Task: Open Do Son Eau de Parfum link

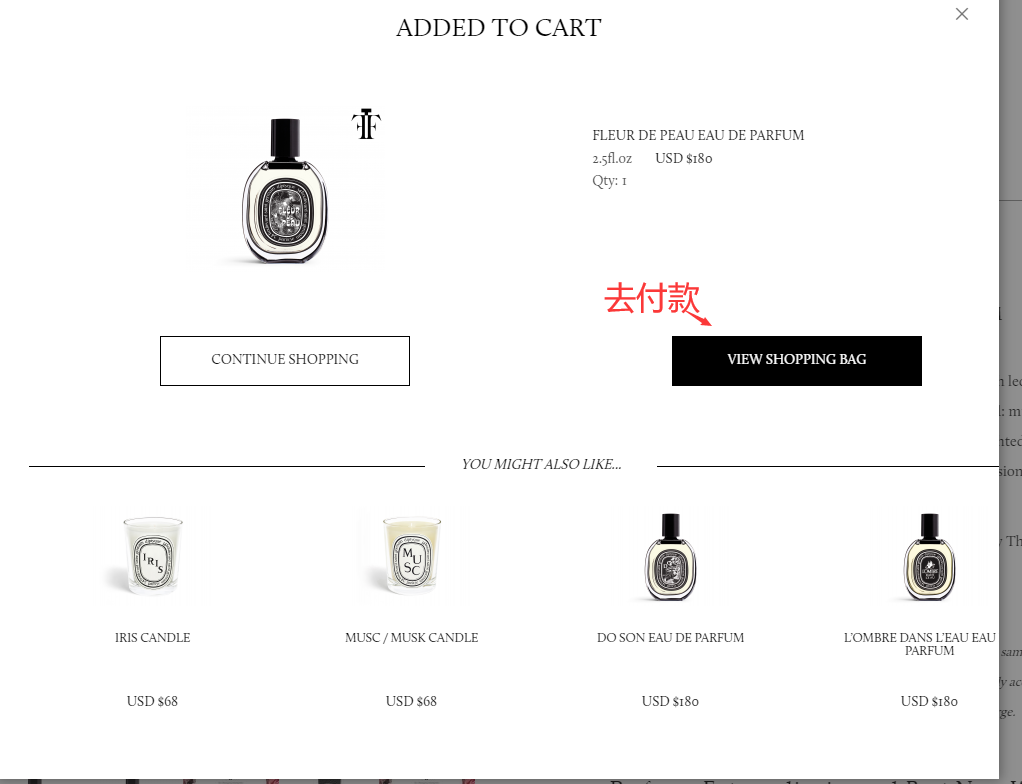Action: coord(670,637)
